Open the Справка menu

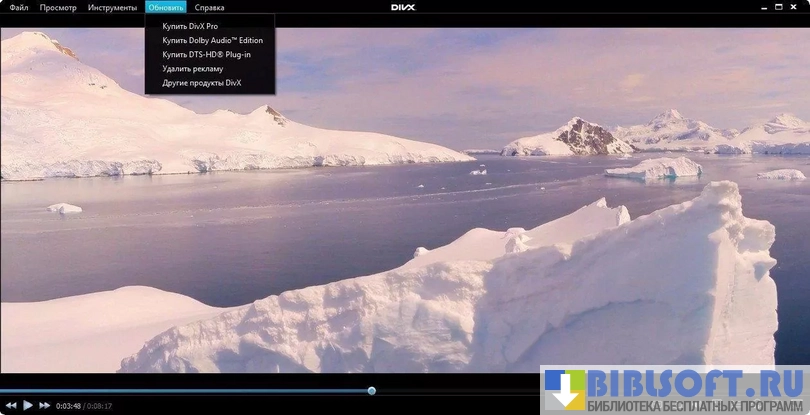(210, 7)
